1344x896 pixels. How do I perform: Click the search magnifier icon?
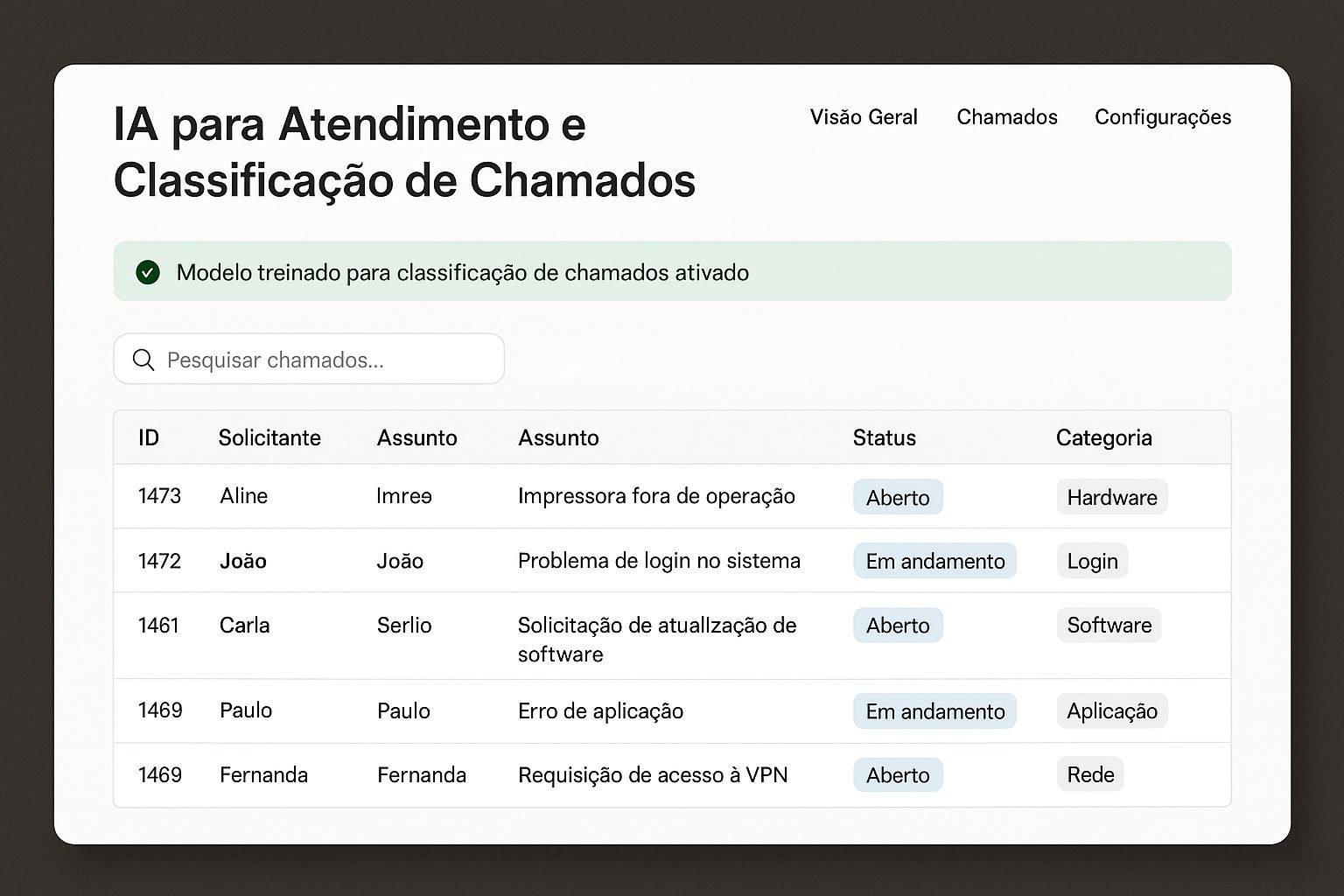pos(143,360)
